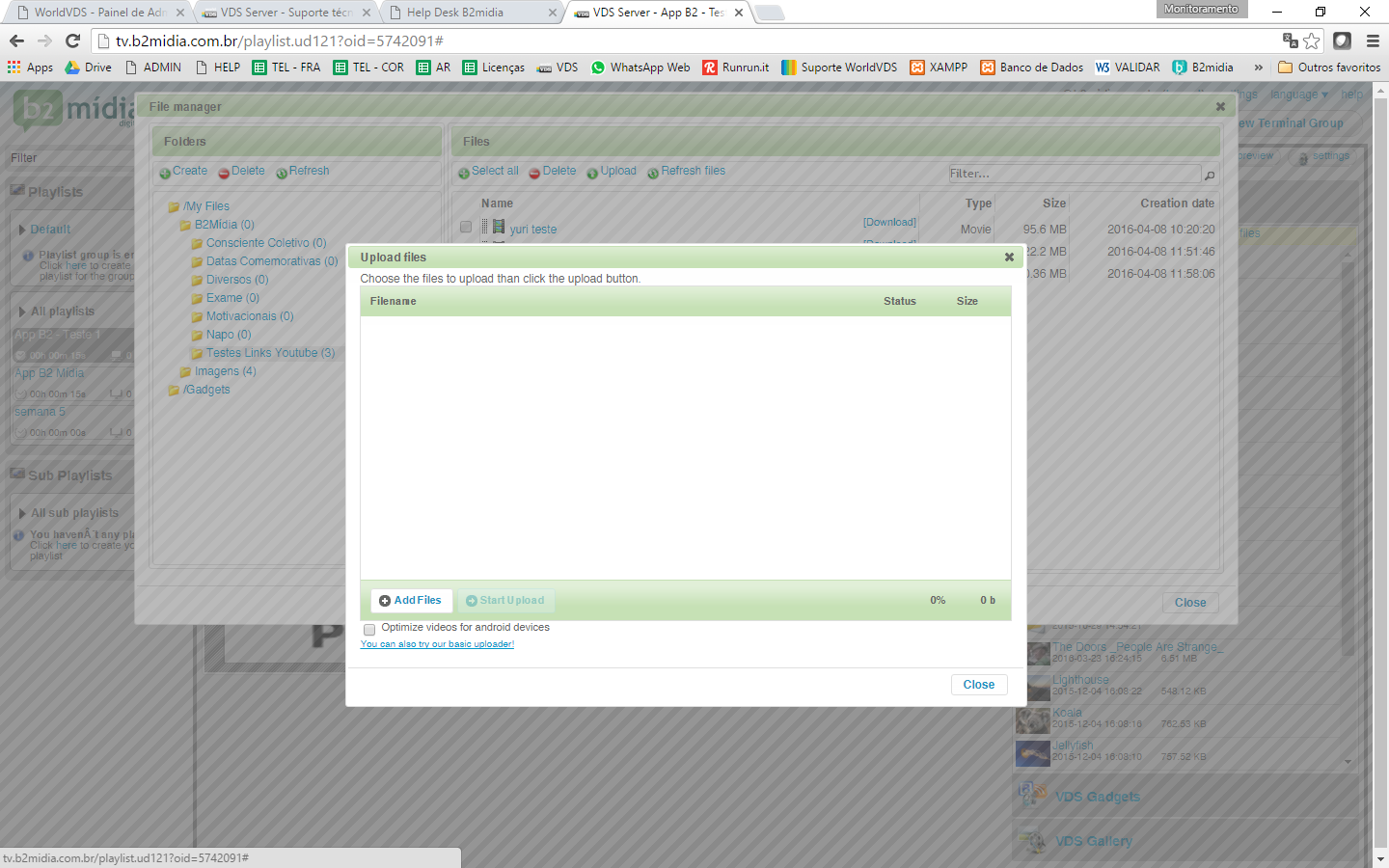Select the /Gadgets folder

(x=200, y=390)
